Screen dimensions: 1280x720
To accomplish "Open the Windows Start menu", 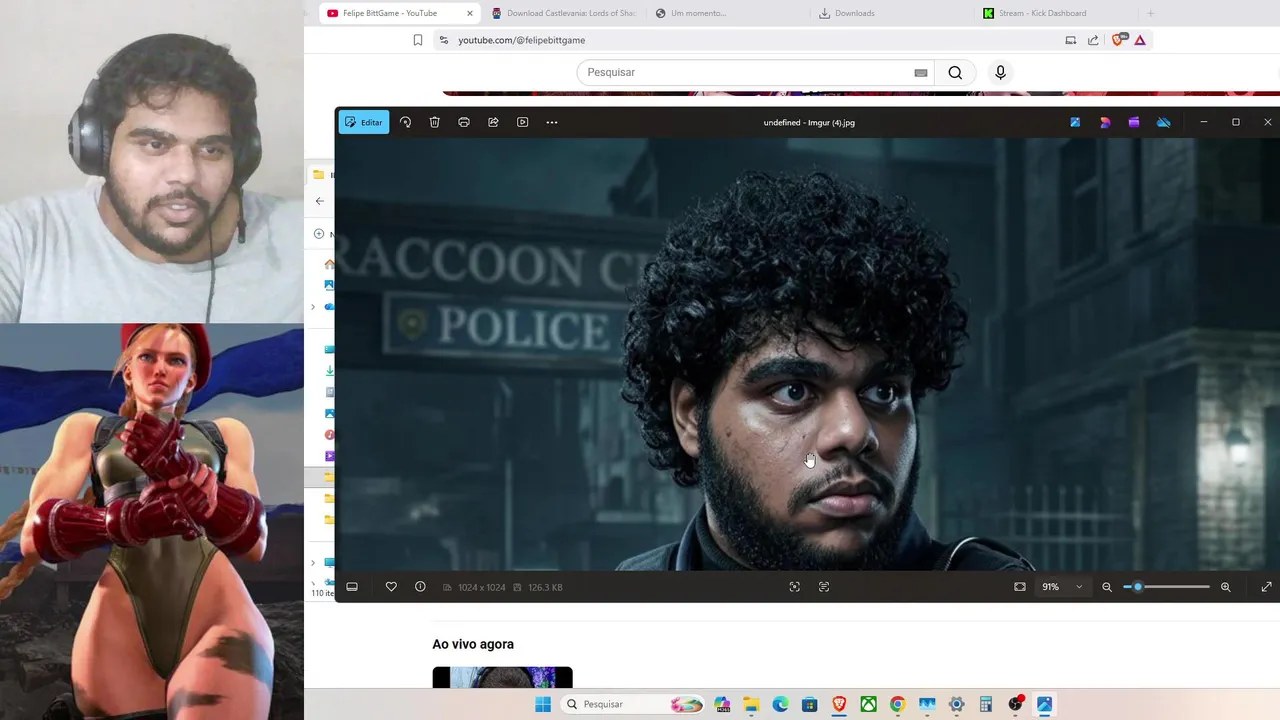I will (543, 704).
